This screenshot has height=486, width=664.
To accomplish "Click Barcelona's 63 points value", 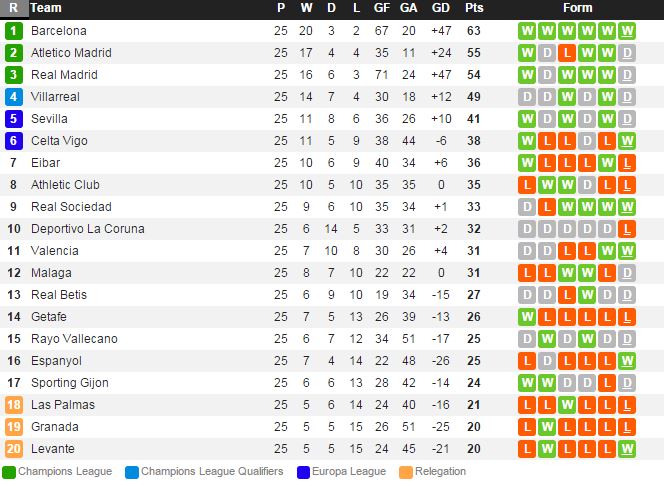I will 474,31.
